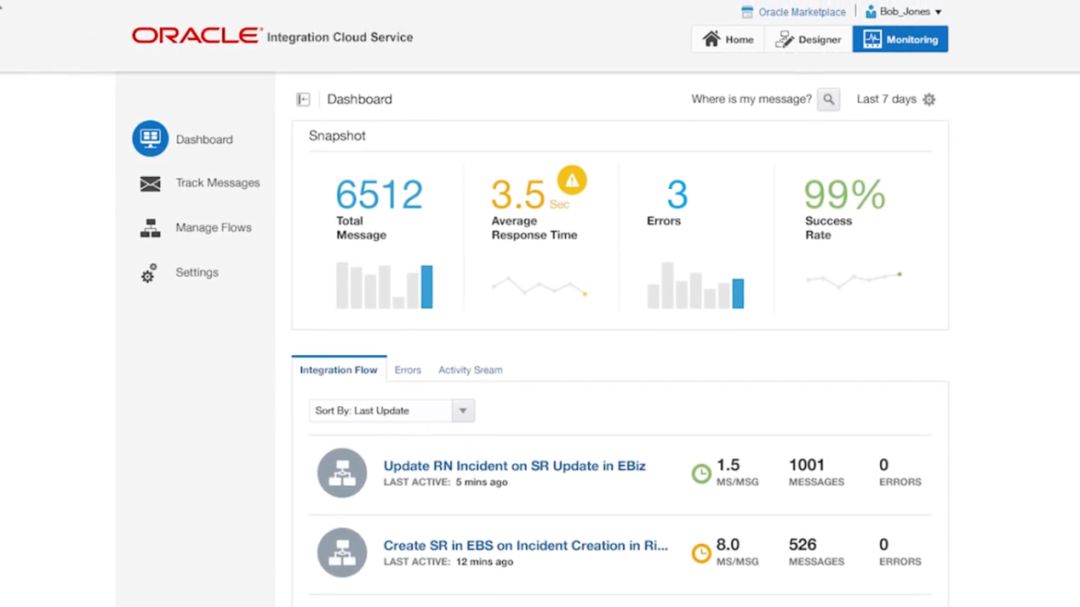Click the Oracle logo
This screenshot has width=1080, height=607.
(197, 35)
